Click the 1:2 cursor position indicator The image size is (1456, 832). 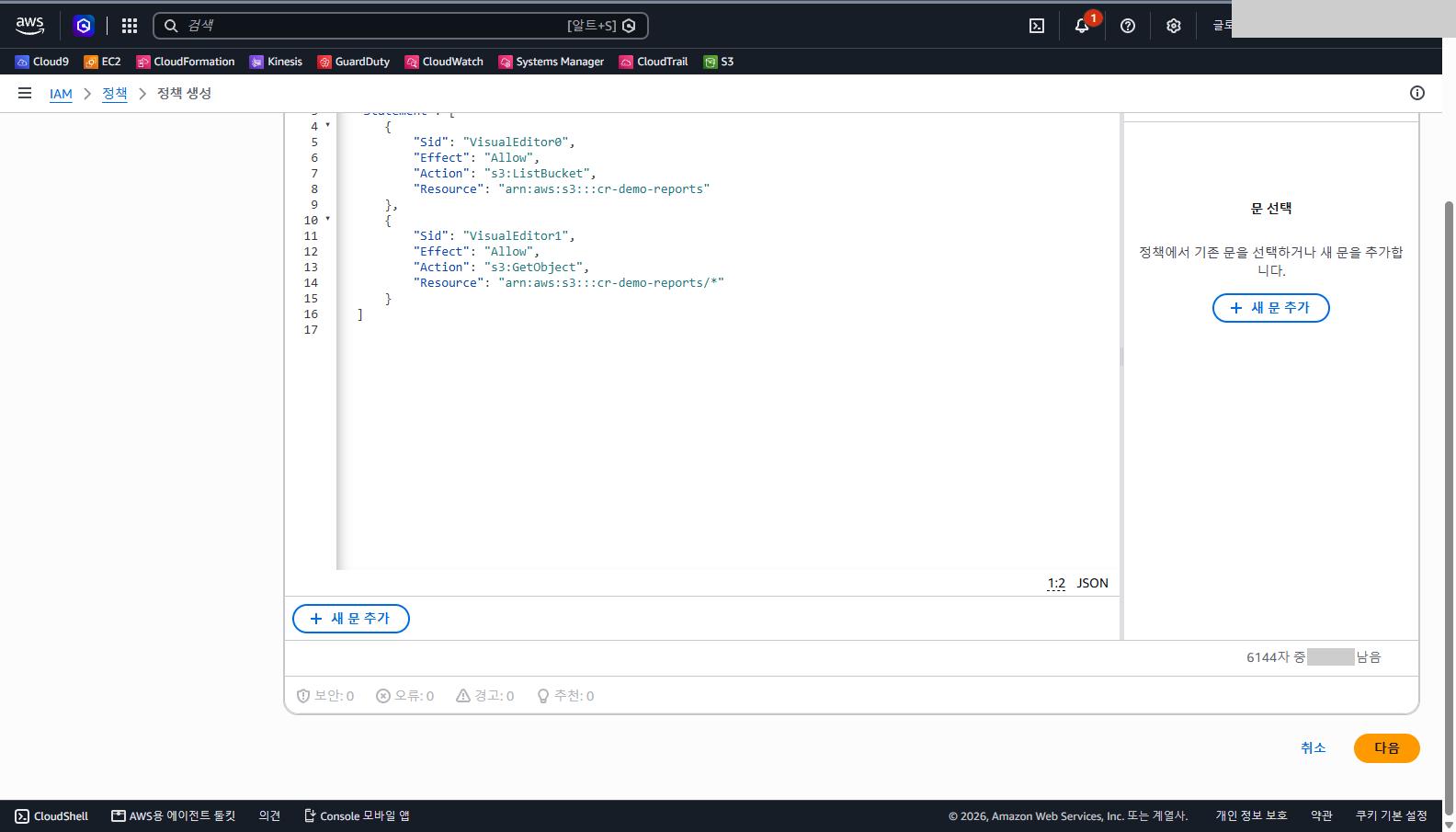point(1056,584)
